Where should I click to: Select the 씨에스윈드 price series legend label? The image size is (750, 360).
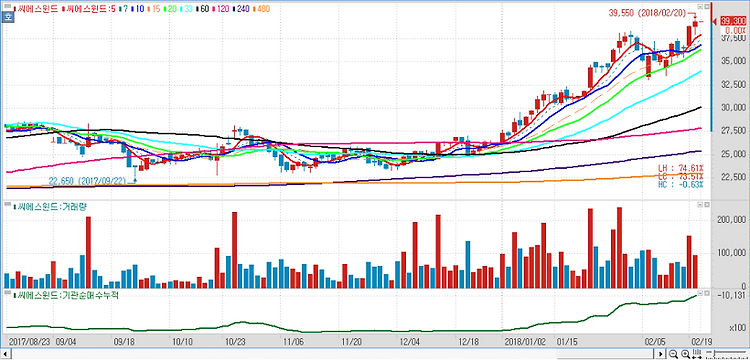pyautogui.click(x=36, y=9)
